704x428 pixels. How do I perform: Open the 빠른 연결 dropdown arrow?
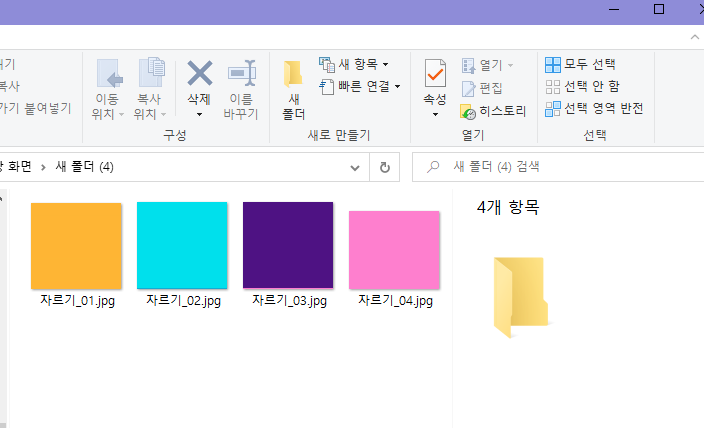(397, 86)
